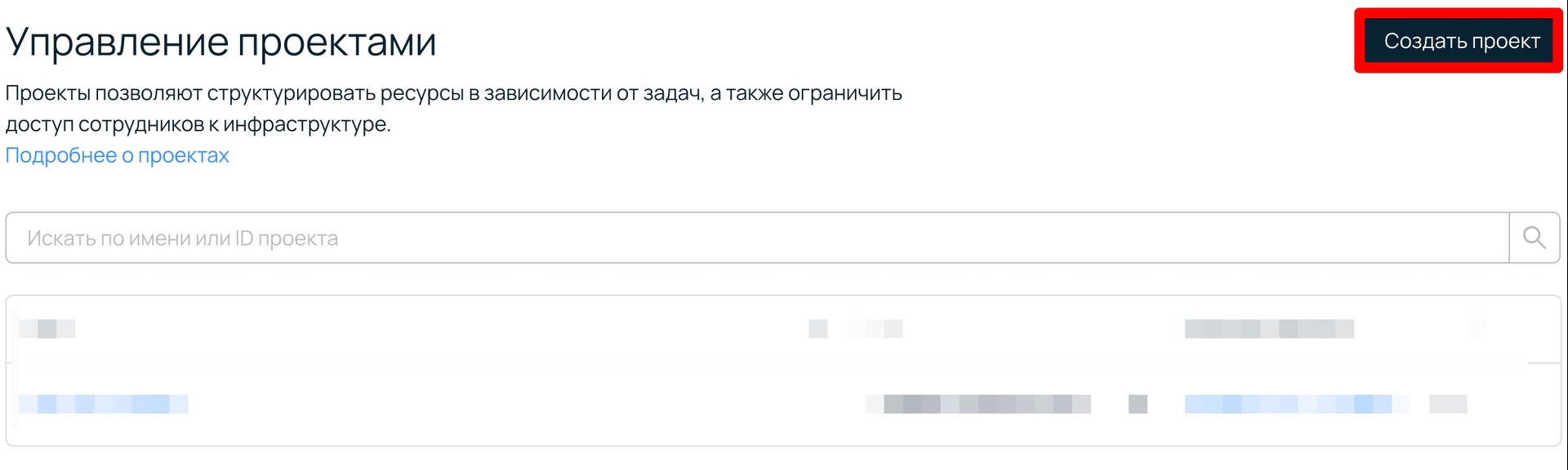Open the Подробнее о проектах link

pyautogui.click(x=117, y=155)
